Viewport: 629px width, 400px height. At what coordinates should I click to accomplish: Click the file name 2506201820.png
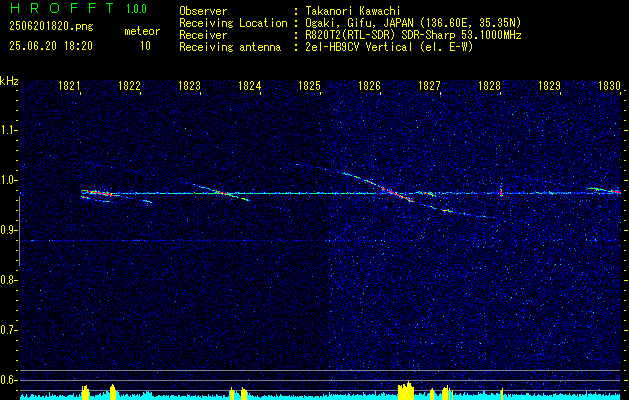tap(51, 27)
